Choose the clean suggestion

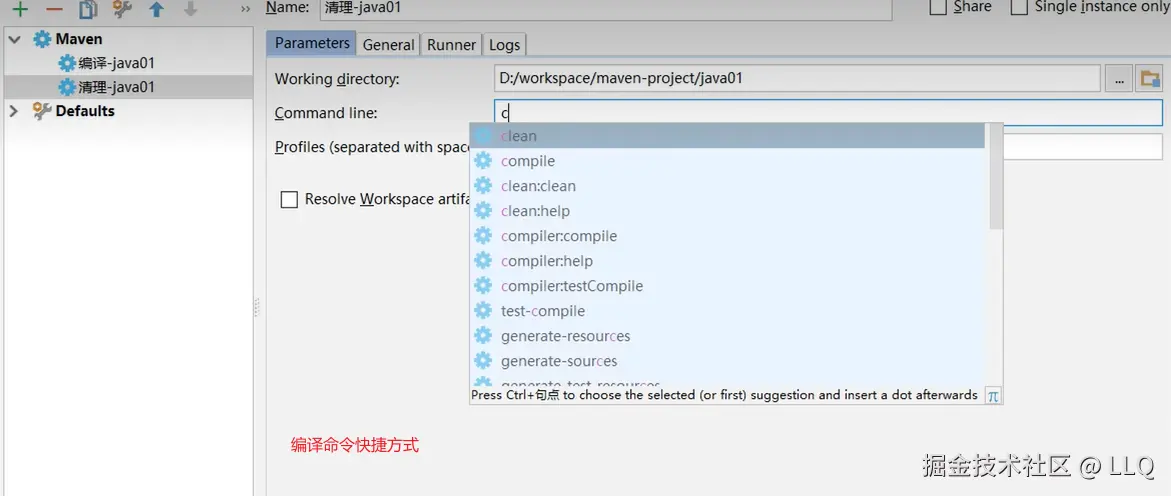tap(727, 136)
